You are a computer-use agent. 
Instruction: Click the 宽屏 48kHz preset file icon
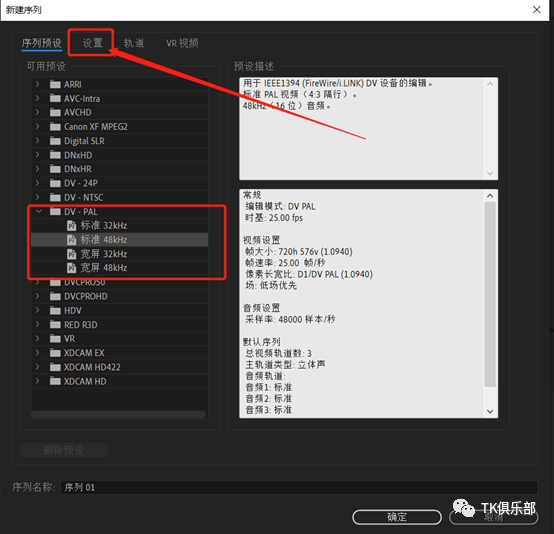(x=71, y=268)
